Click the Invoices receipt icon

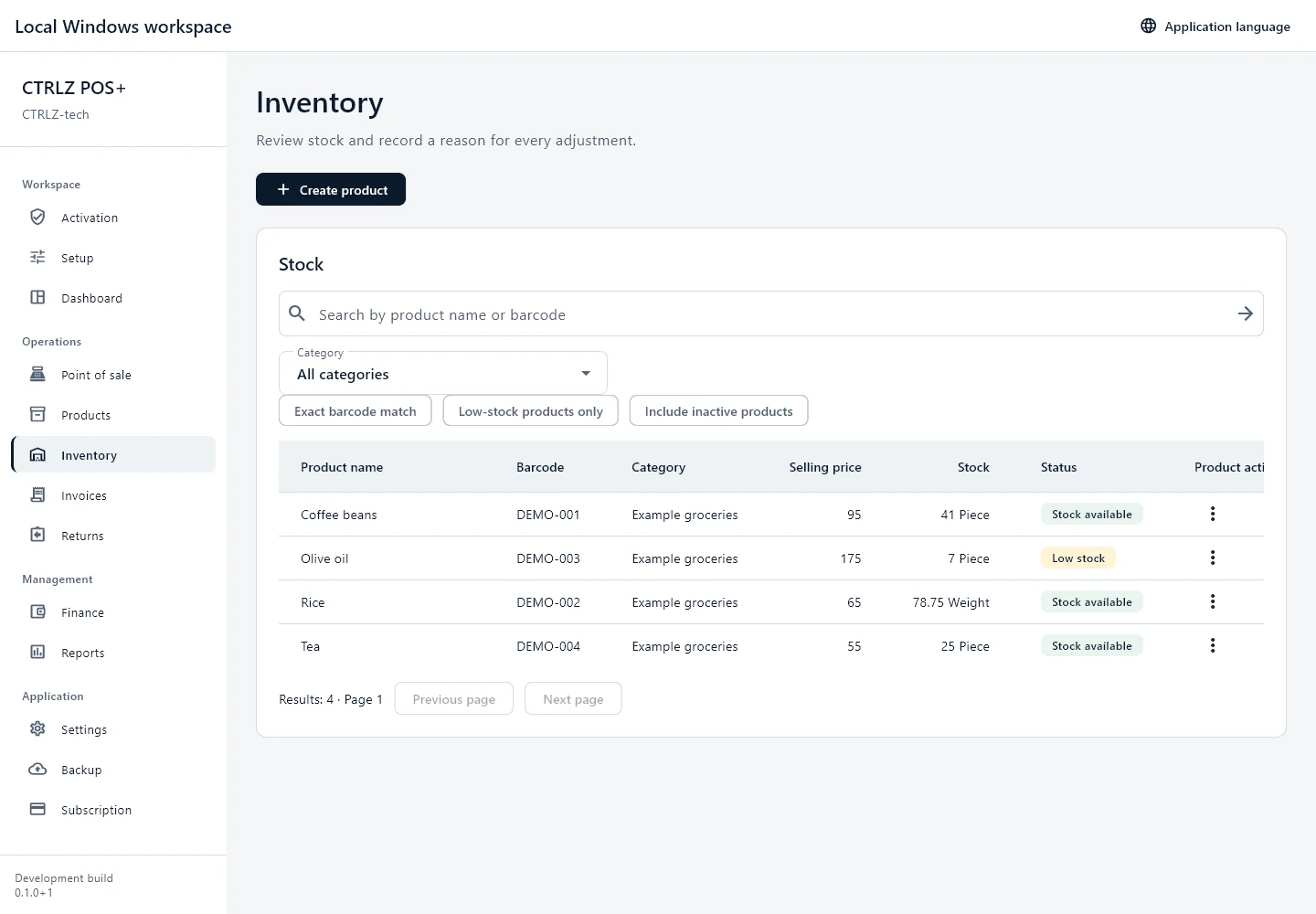click(37, 494)
